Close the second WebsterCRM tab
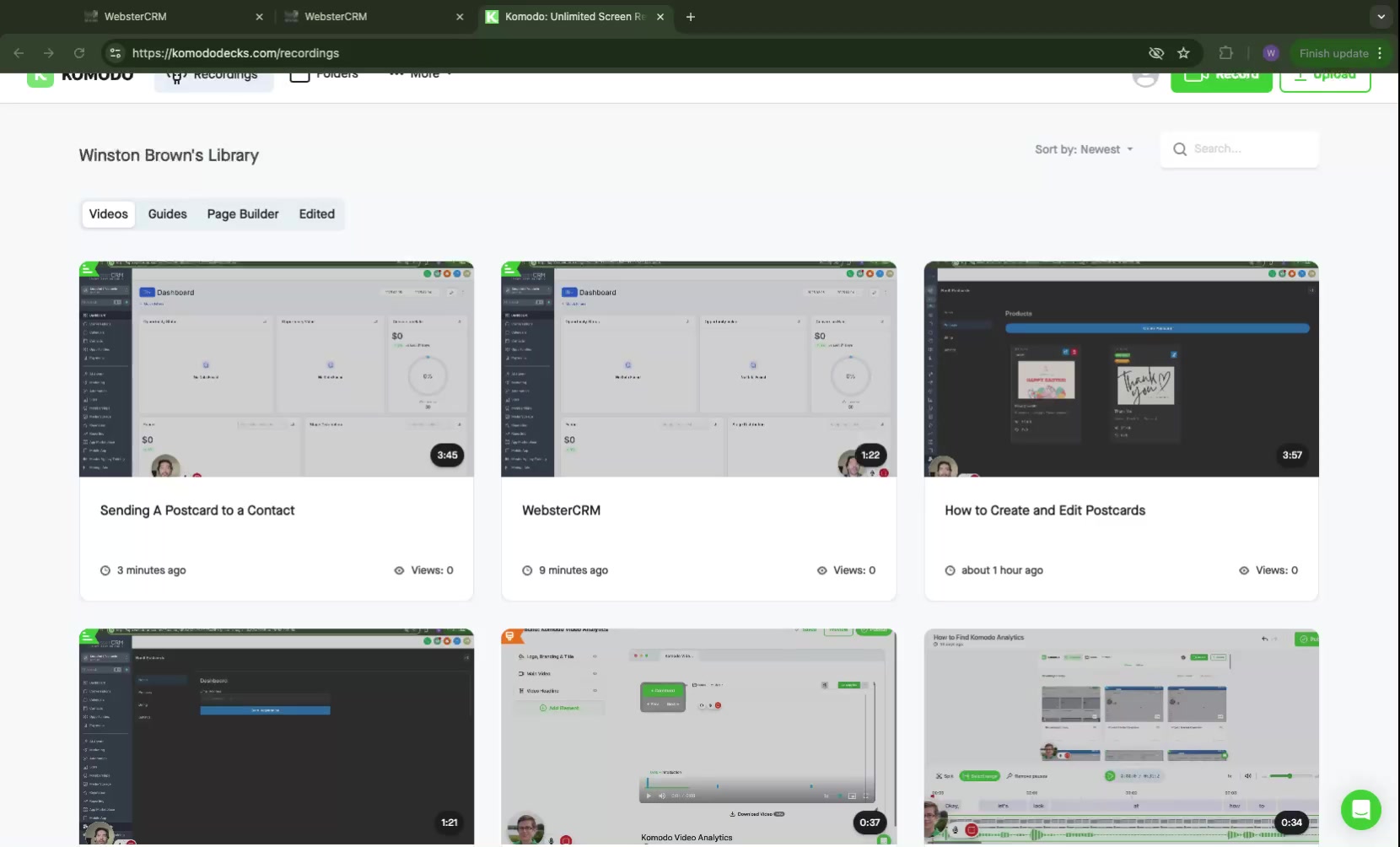This screenshot has height=847, width=1400. (460, 17)
